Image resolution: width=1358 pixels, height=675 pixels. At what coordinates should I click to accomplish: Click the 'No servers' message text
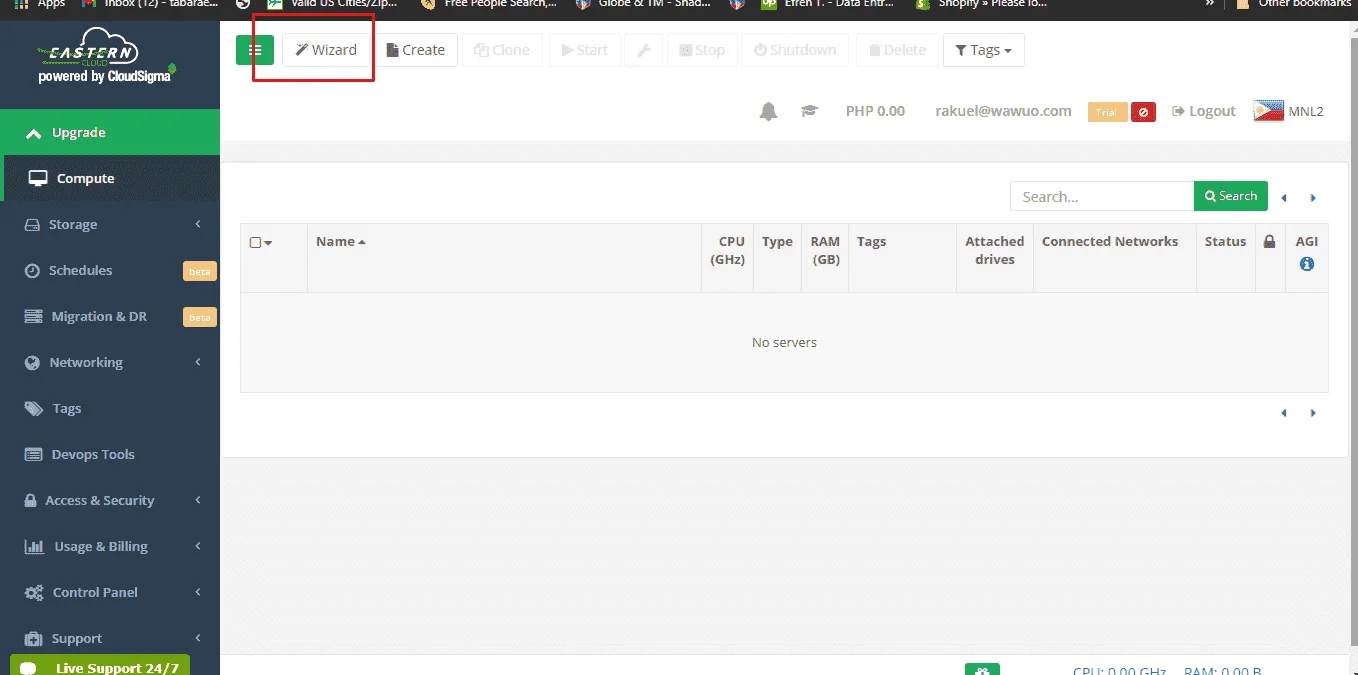(784, 342)
